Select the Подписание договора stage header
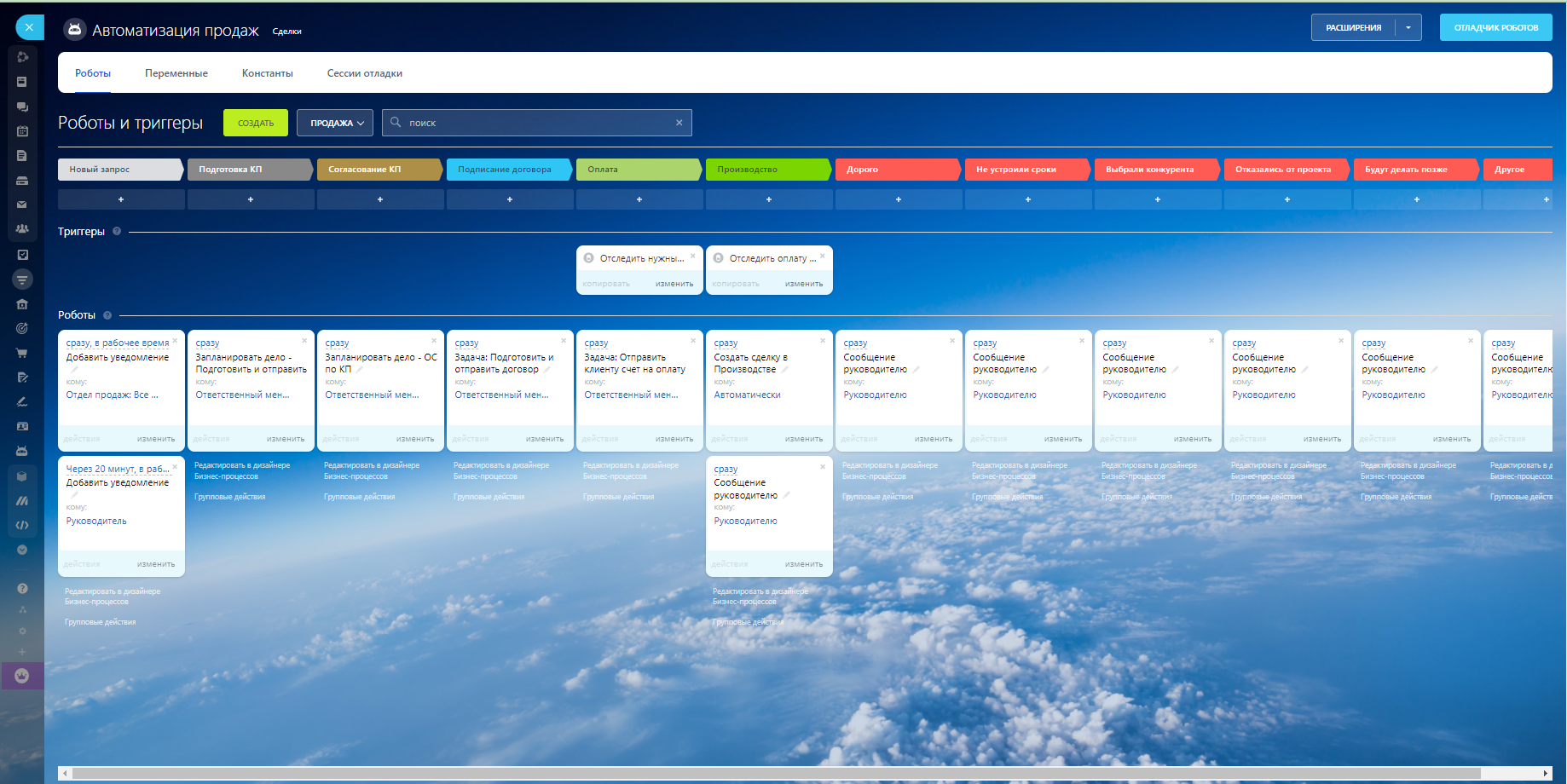The image size is (1567, 784). [509, 170]
